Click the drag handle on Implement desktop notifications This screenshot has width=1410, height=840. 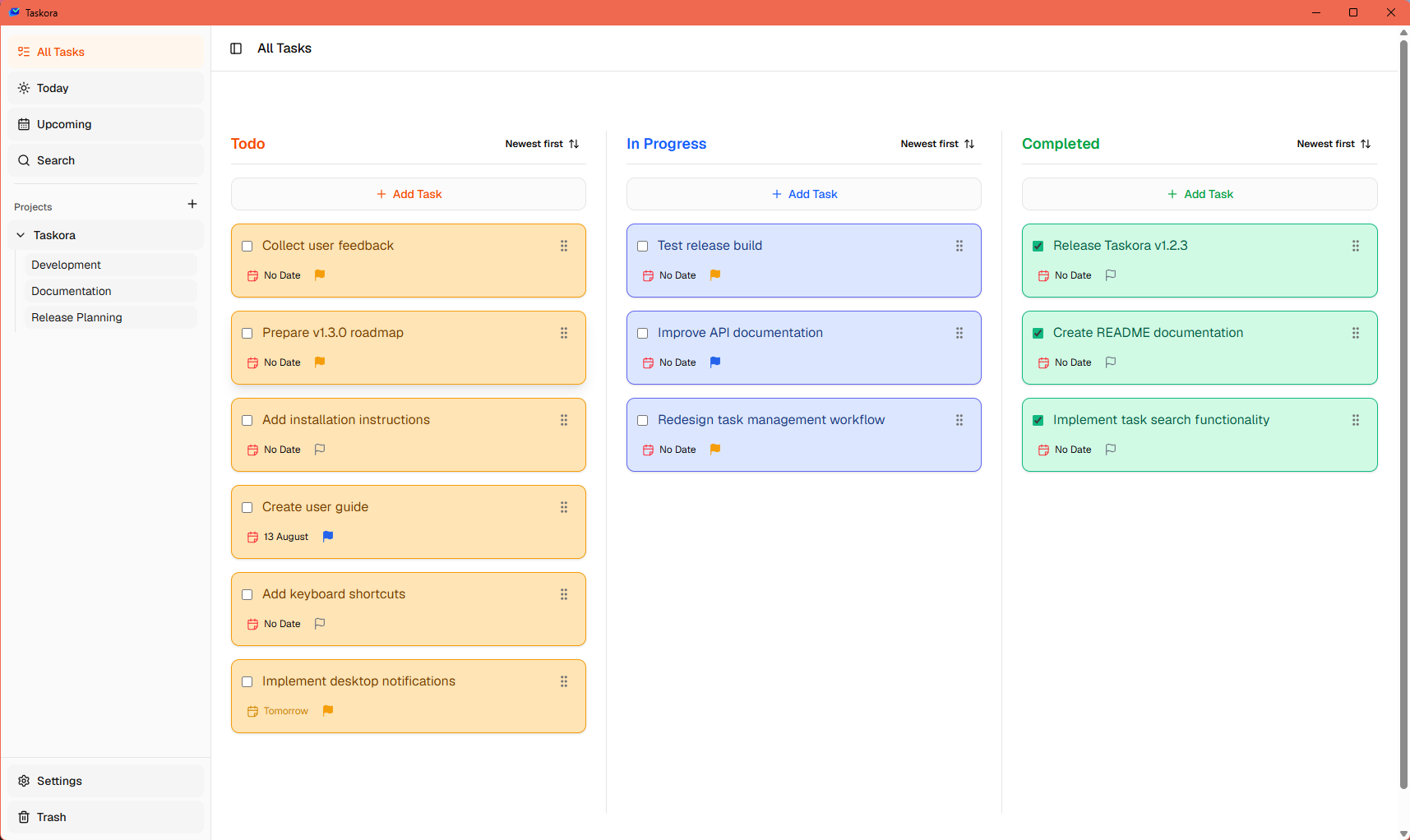click(x=564, y=681)
